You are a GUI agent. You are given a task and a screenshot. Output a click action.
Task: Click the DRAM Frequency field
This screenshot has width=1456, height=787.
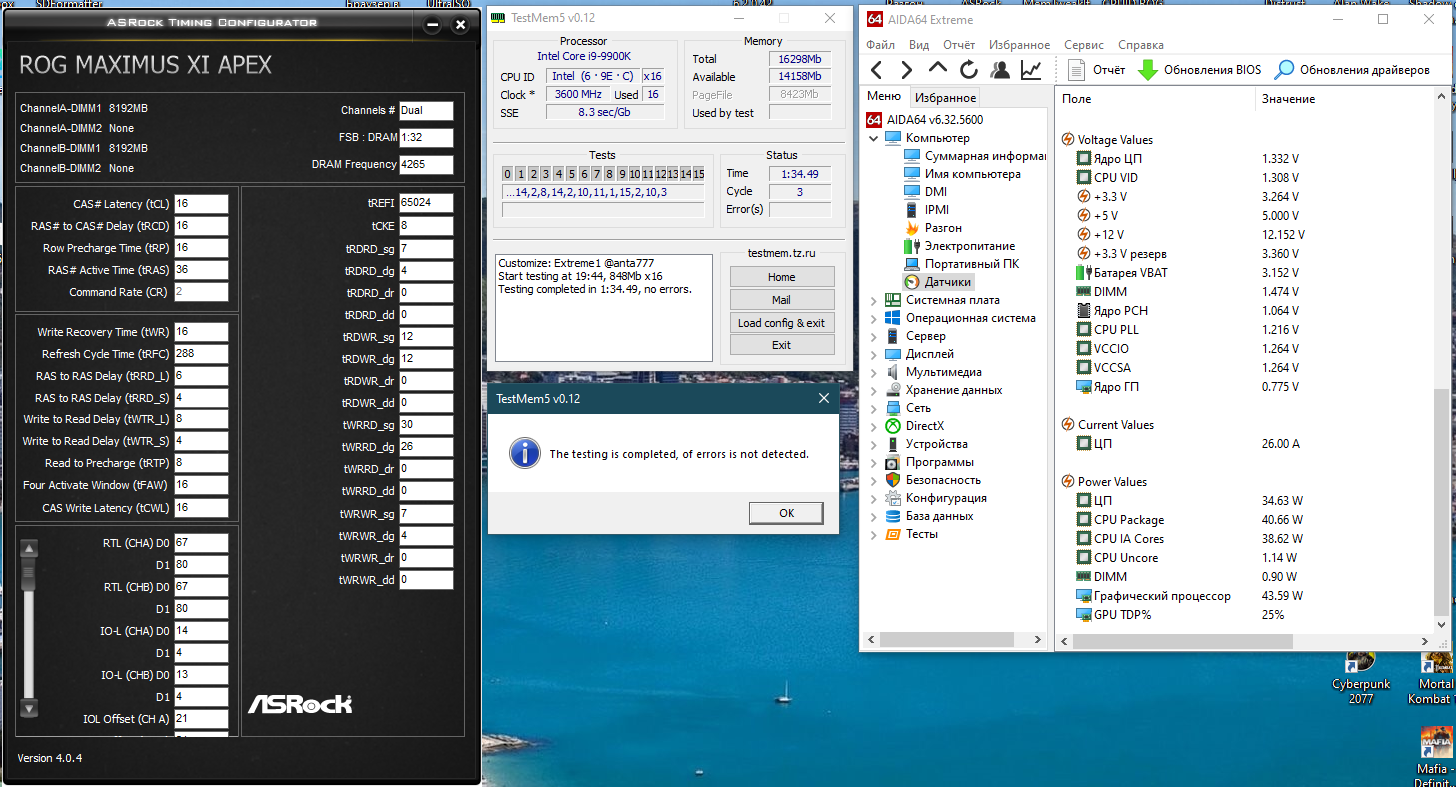426,165
